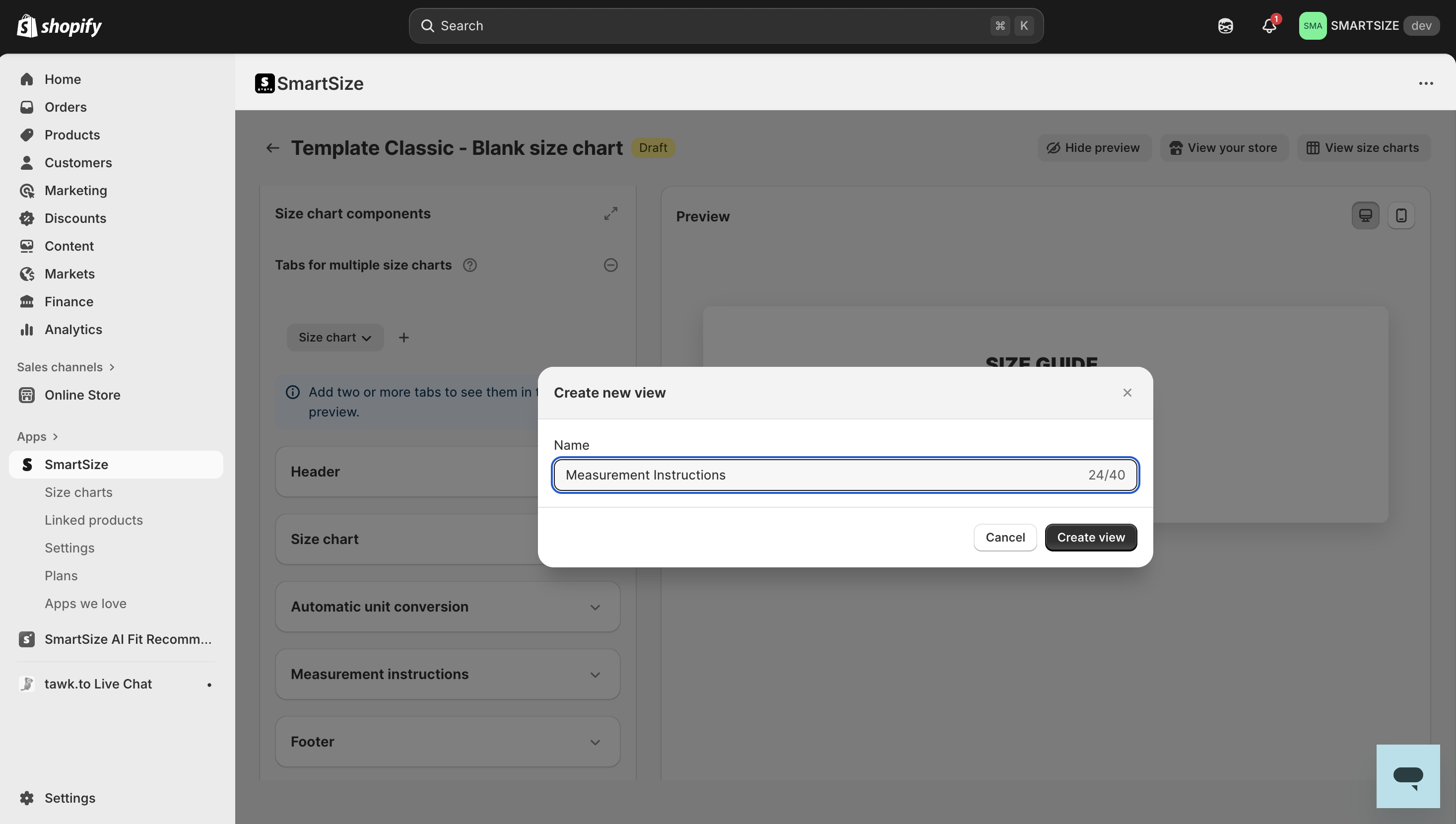This screenshot has width=1456, height=824.
Task: Close the Create new view modal
Action: pos(1127,393)
